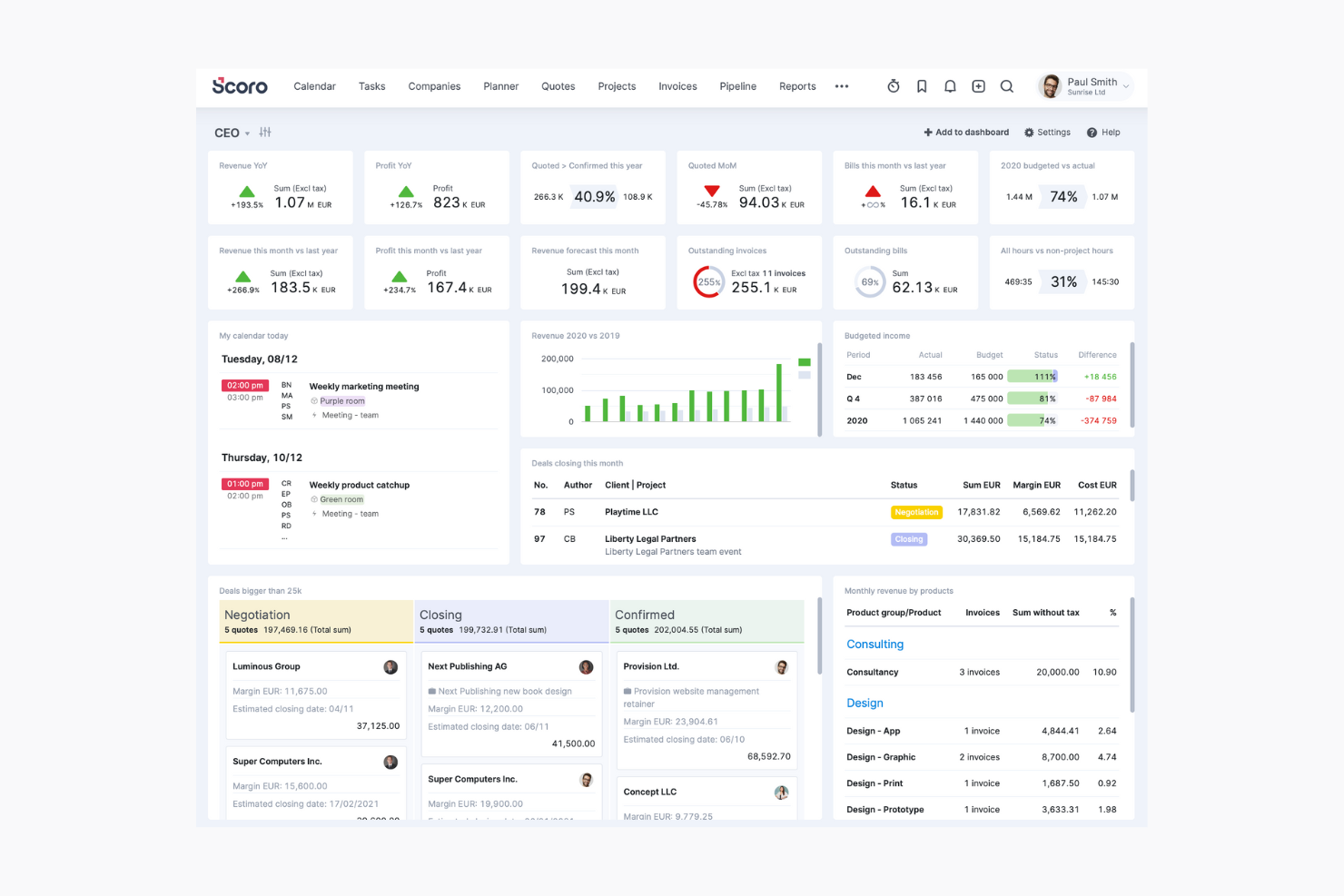Screen dimensions: 1344x896
Task: Open the notifications bell
Action: [x=950, y=86]
